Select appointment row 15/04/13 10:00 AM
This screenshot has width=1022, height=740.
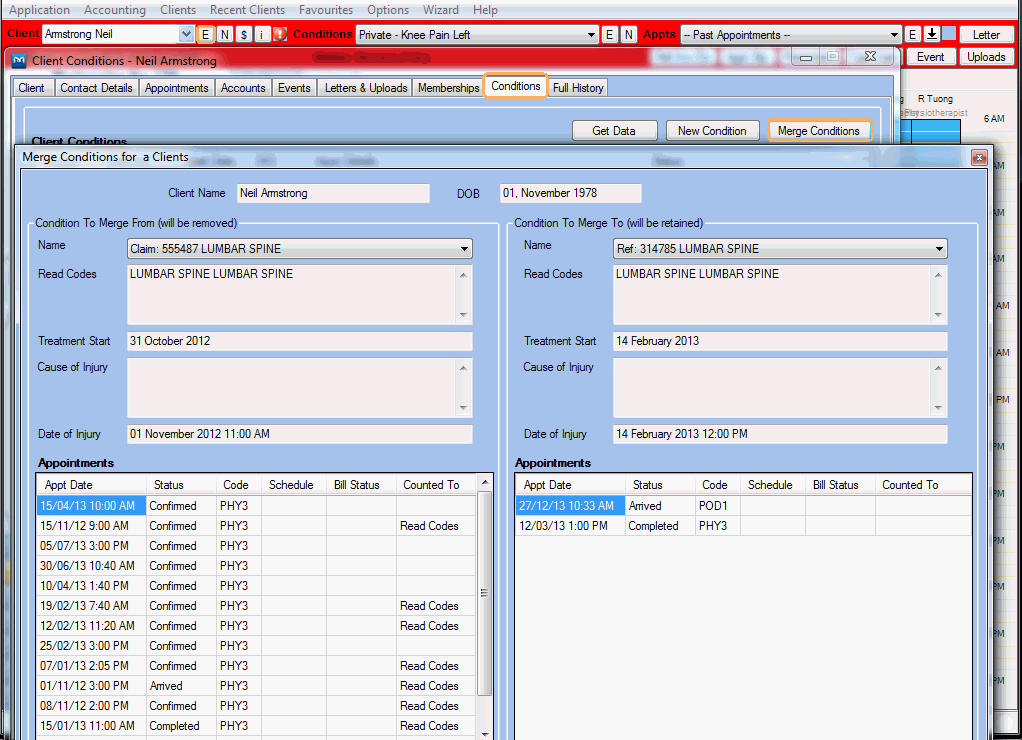pyautogui.click(x=256, y=506)
